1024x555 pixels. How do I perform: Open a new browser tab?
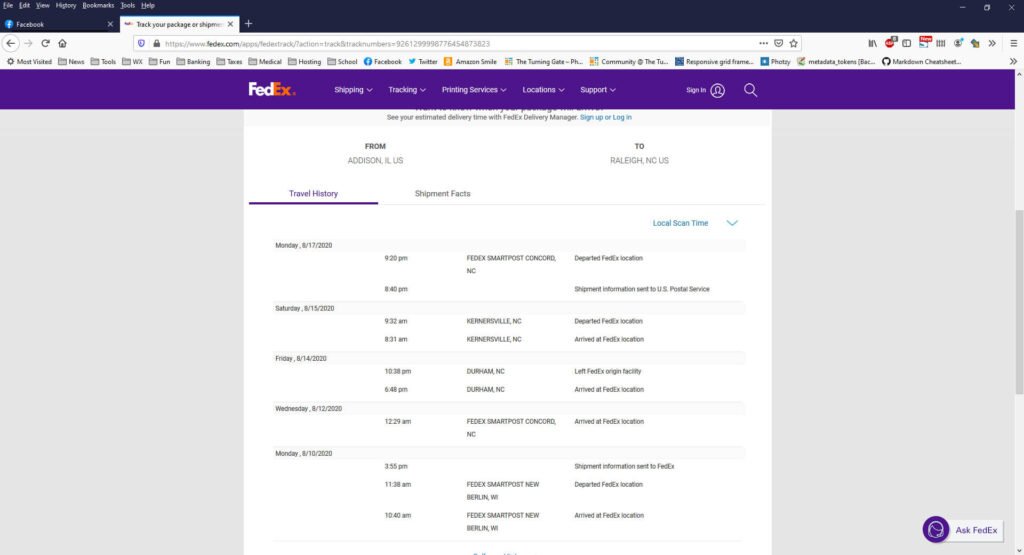[x=248, y=24]
